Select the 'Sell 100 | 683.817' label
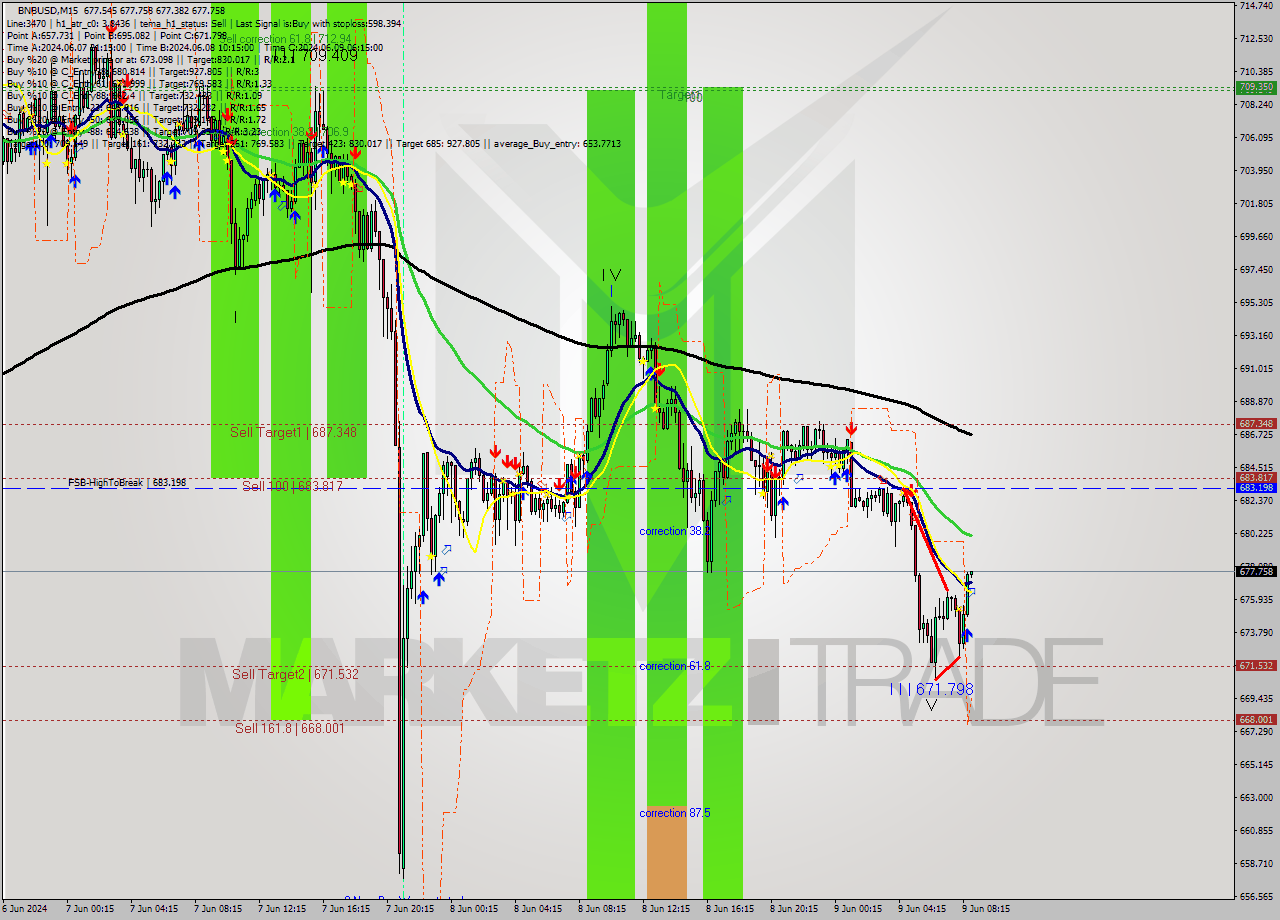This screenshot has height=920, width=1280. pyautogui.click(x=292, y=486)
